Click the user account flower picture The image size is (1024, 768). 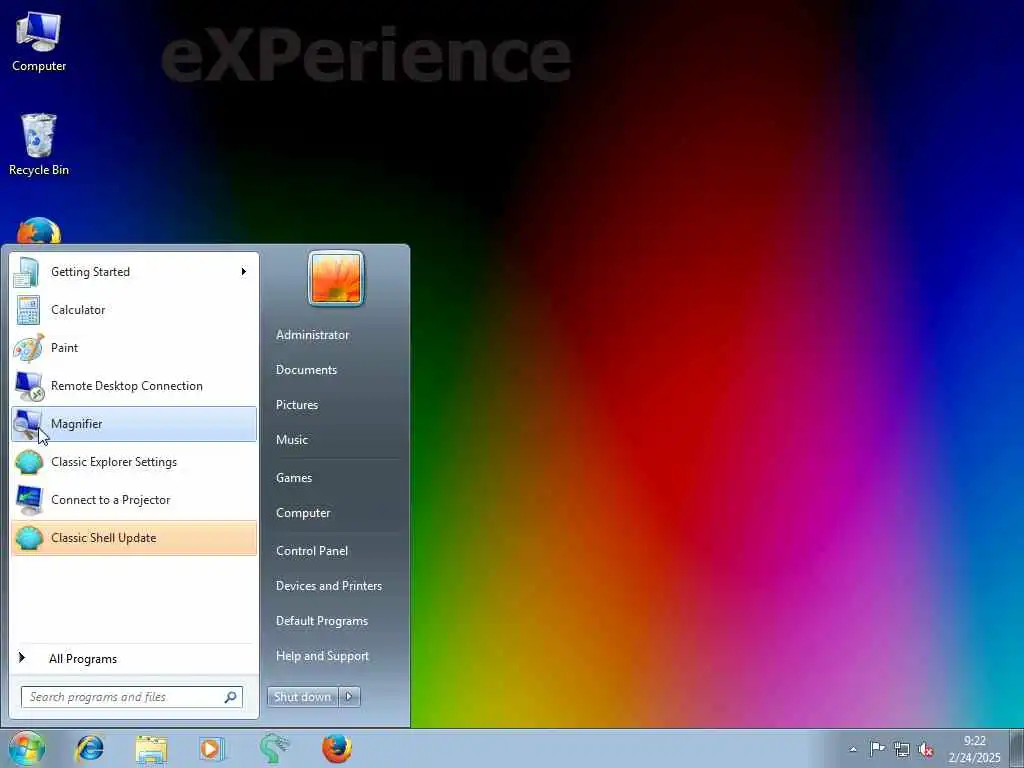[x=336, y=279]
